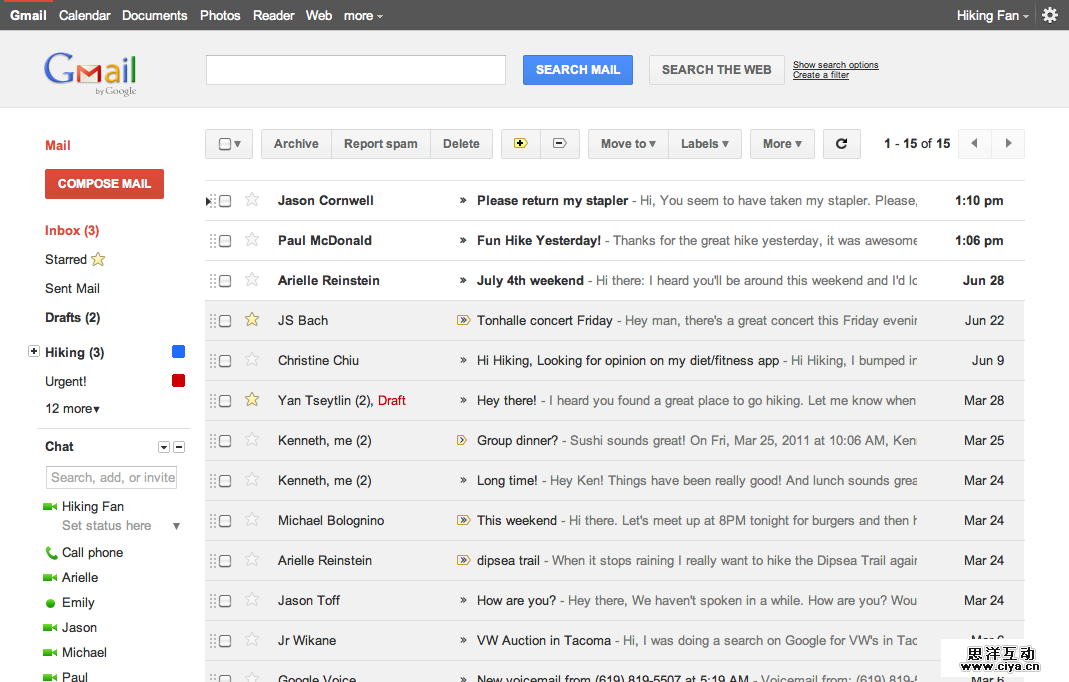Expand the 12 more labels list

pos(72,409)
